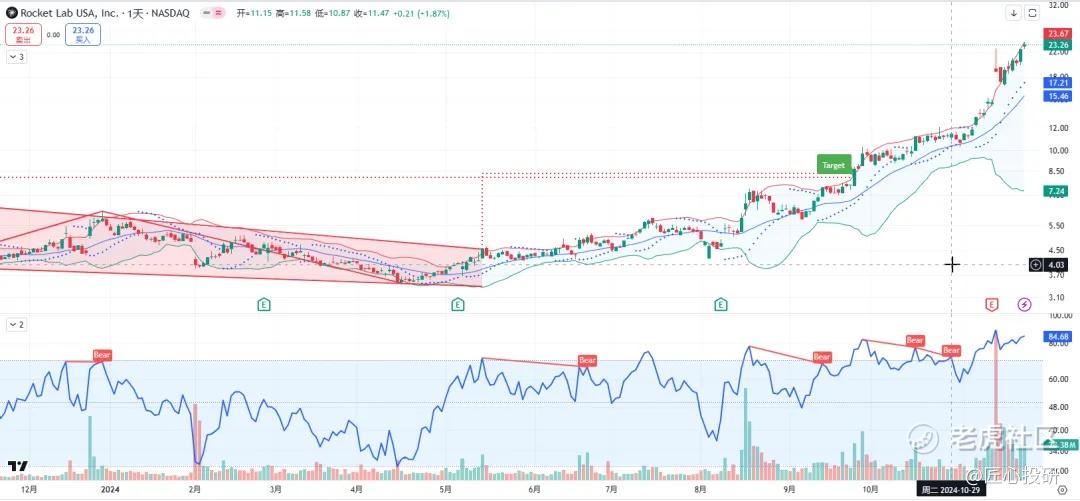The height and width of the screenshot is (501, 1080).
Task: Click the 8月 label on the time axis
Action: 700,490
